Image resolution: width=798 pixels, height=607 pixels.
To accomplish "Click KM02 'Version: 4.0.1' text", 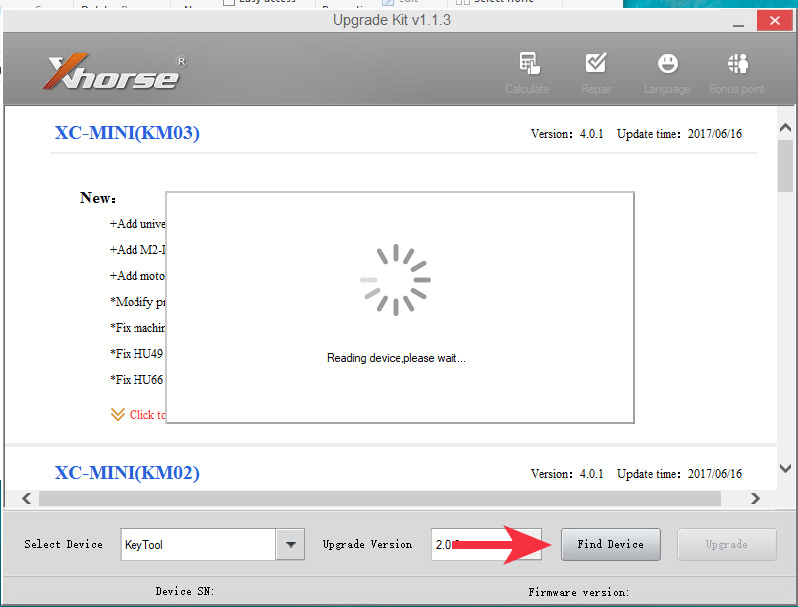I will pos(567,474).
